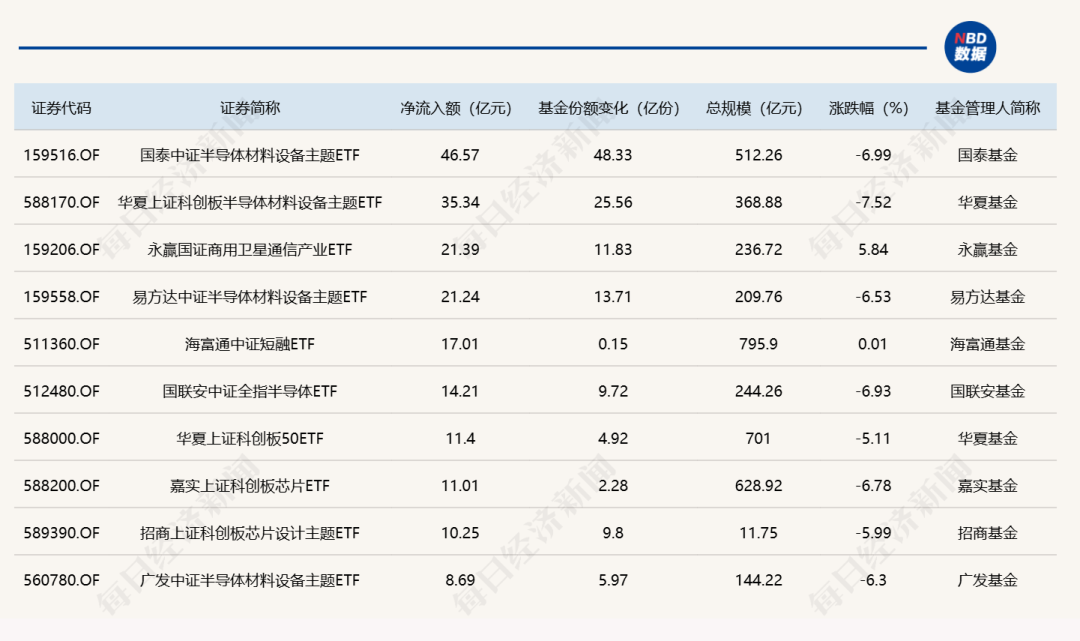Select the 46.57 net inflow value
Screen dimensions: 1080x641
pos(460,155)
